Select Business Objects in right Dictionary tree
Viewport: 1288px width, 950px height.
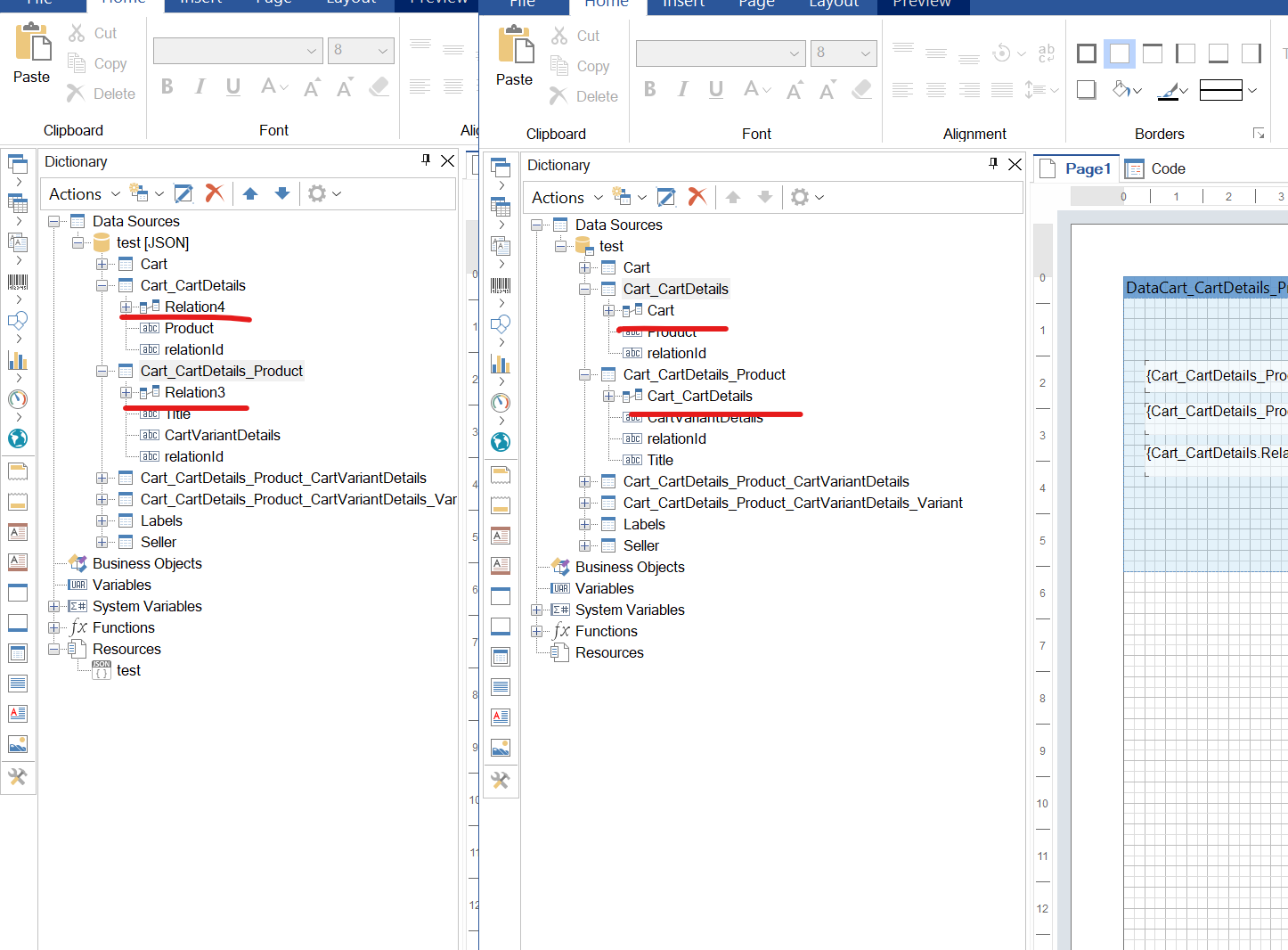[630, 567]
